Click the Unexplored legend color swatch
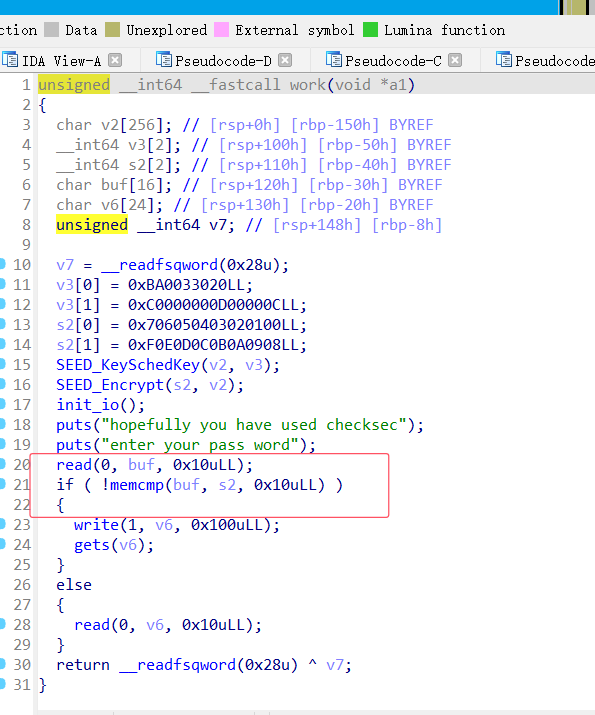 tap(112, 30)
